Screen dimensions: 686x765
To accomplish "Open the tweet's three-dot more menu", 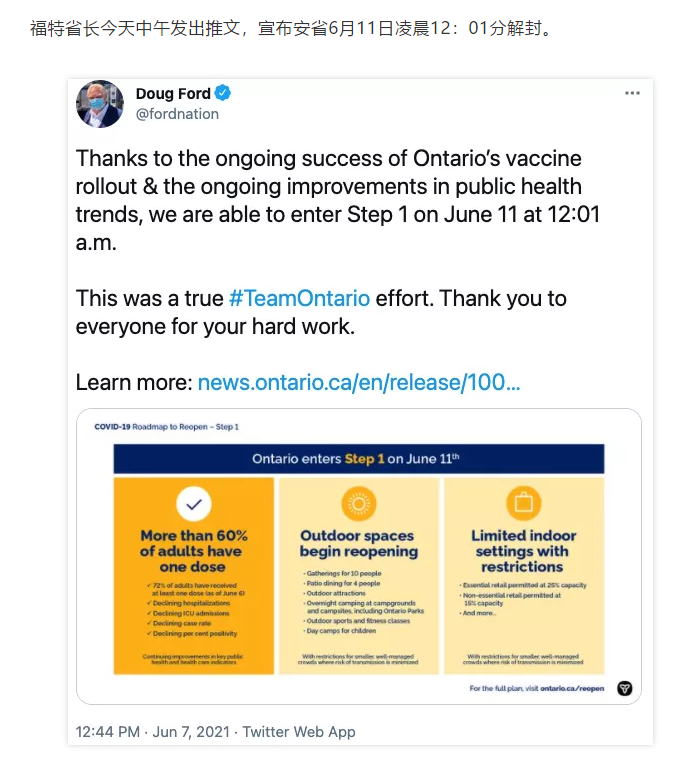I will [x=632, y=93].
